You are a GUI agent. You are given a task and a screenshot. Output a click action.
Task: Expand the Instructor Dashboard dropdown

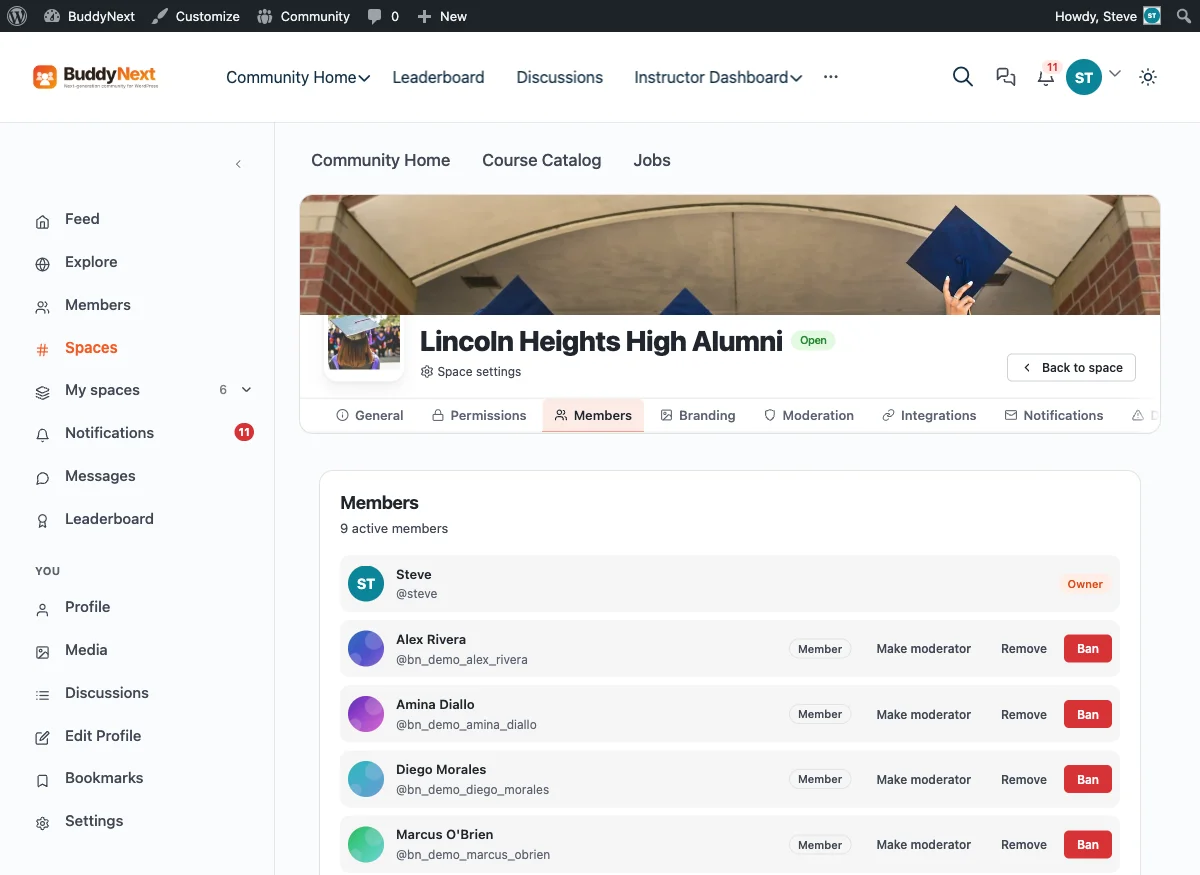pos(718,77)
